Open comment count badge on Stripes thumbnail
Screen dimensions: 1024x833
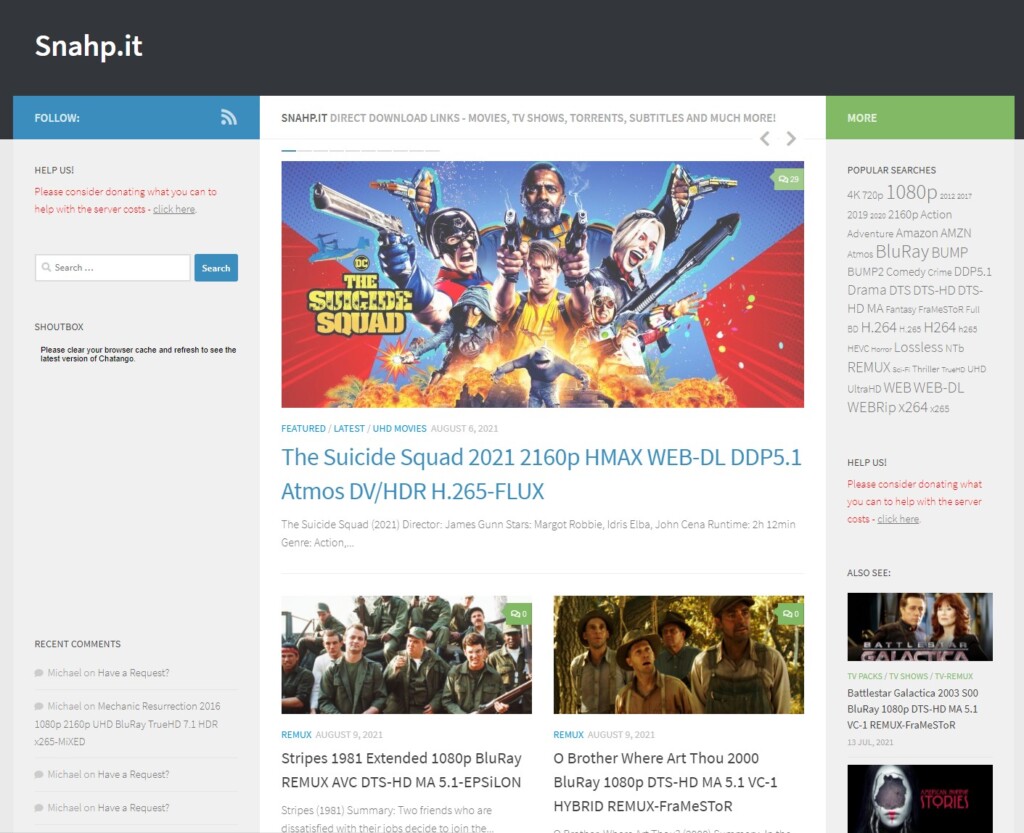click(518, 614)
